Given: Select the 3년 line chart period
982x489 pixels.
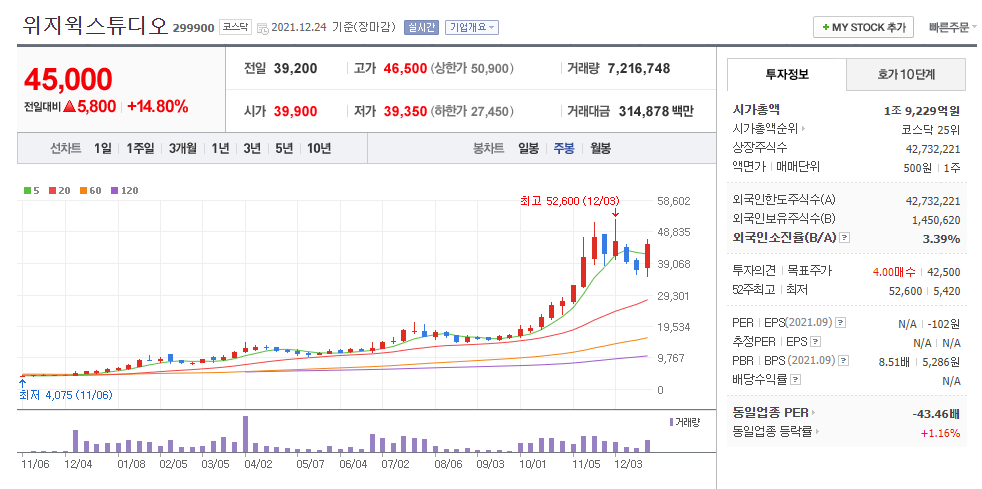Looking at the screenshot, I should click(252, 149).
